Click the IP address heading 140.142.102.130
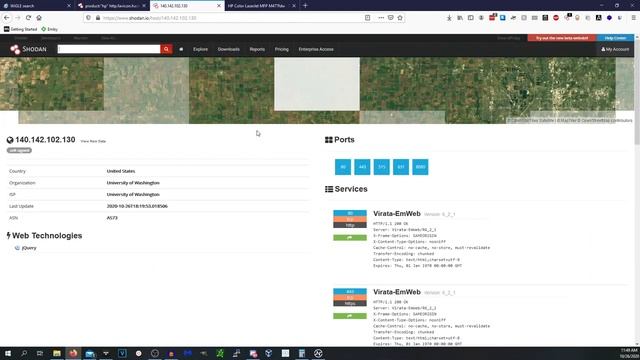 click(45, 140)
